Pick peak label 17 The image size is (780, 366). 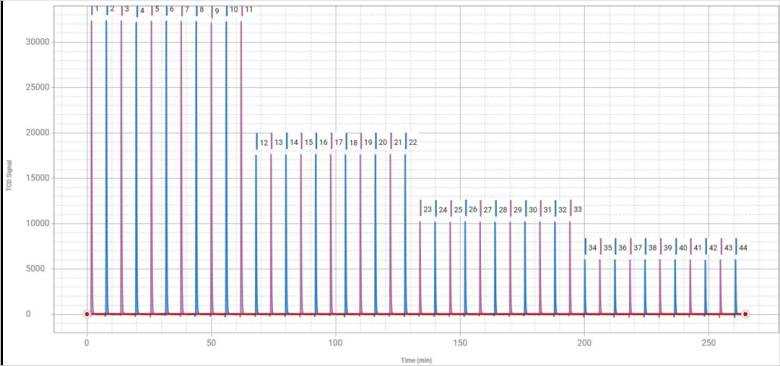point(339,143)
